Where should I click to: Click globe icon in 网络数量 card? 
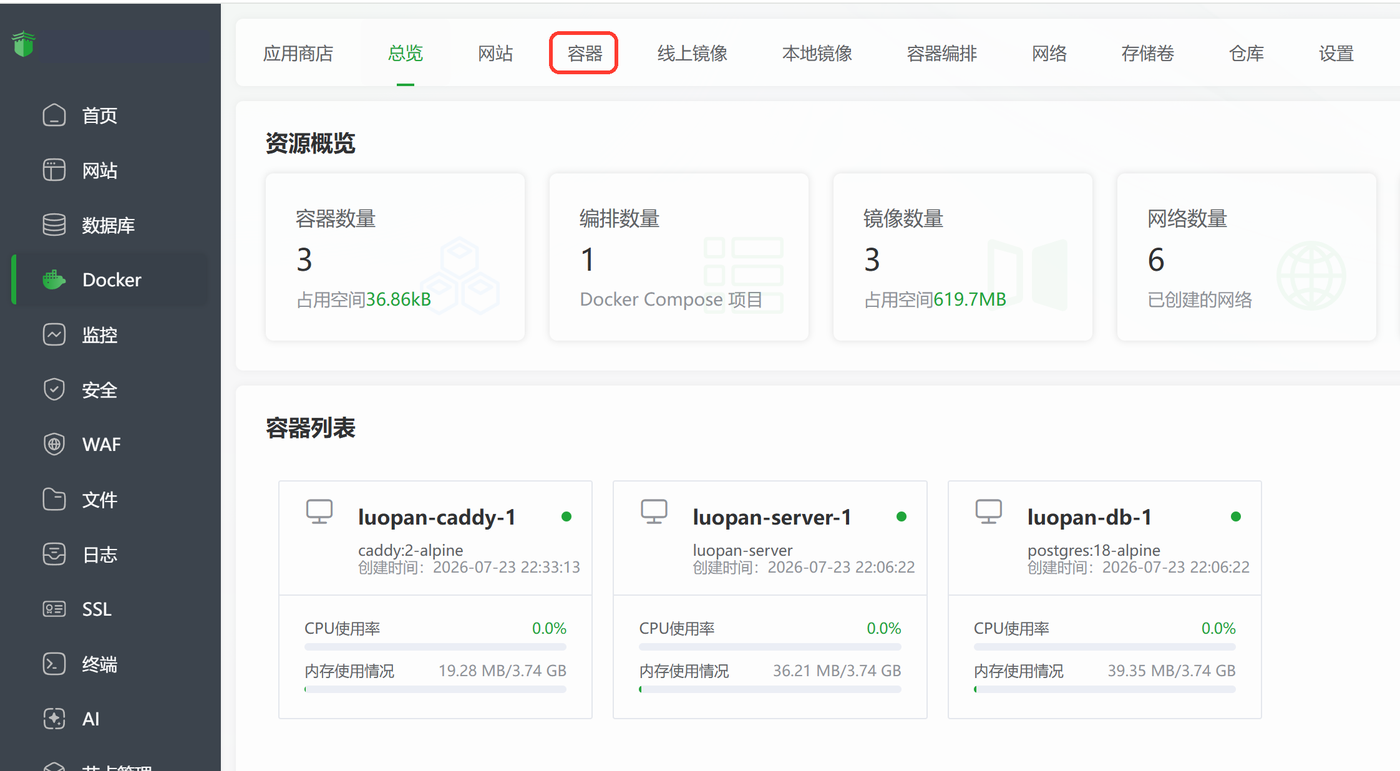(x=1311, y=275)
